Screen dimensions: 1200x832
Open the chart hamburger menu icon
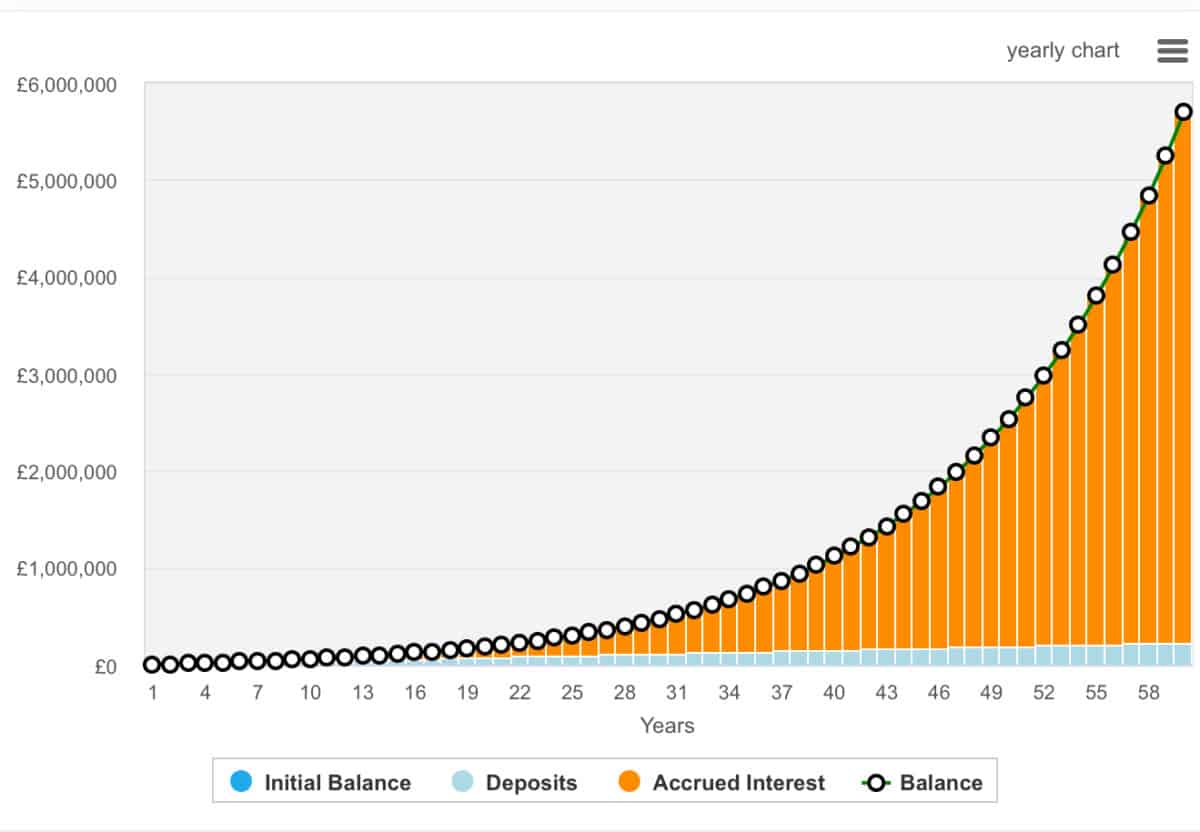click(1172, 51)
